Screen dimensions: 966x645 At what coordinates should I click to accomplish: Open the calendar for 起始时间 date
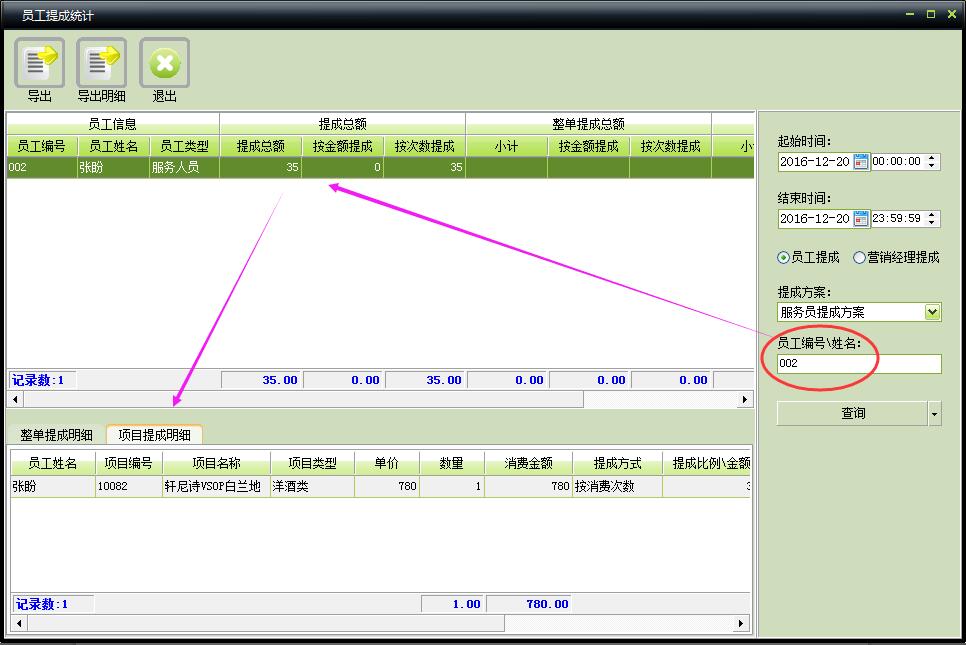[861, 162]
